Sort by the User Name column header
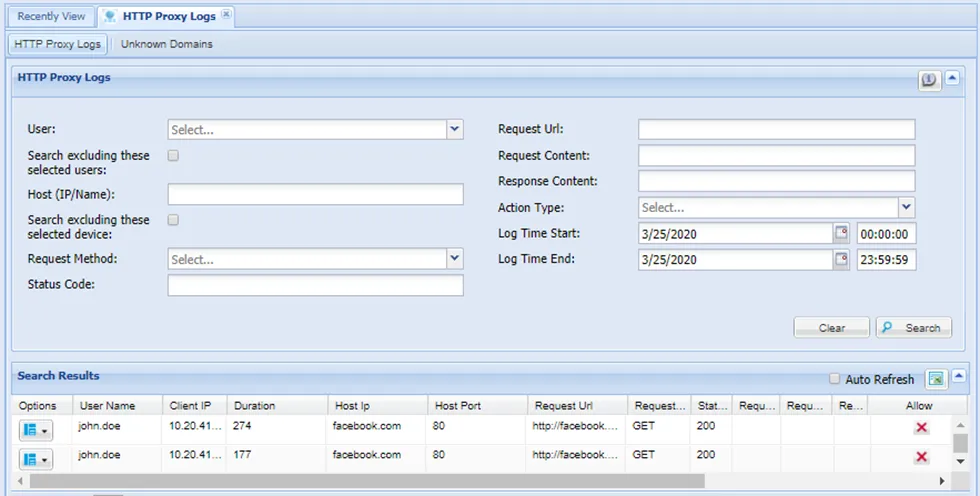 [x=118, y=405]
